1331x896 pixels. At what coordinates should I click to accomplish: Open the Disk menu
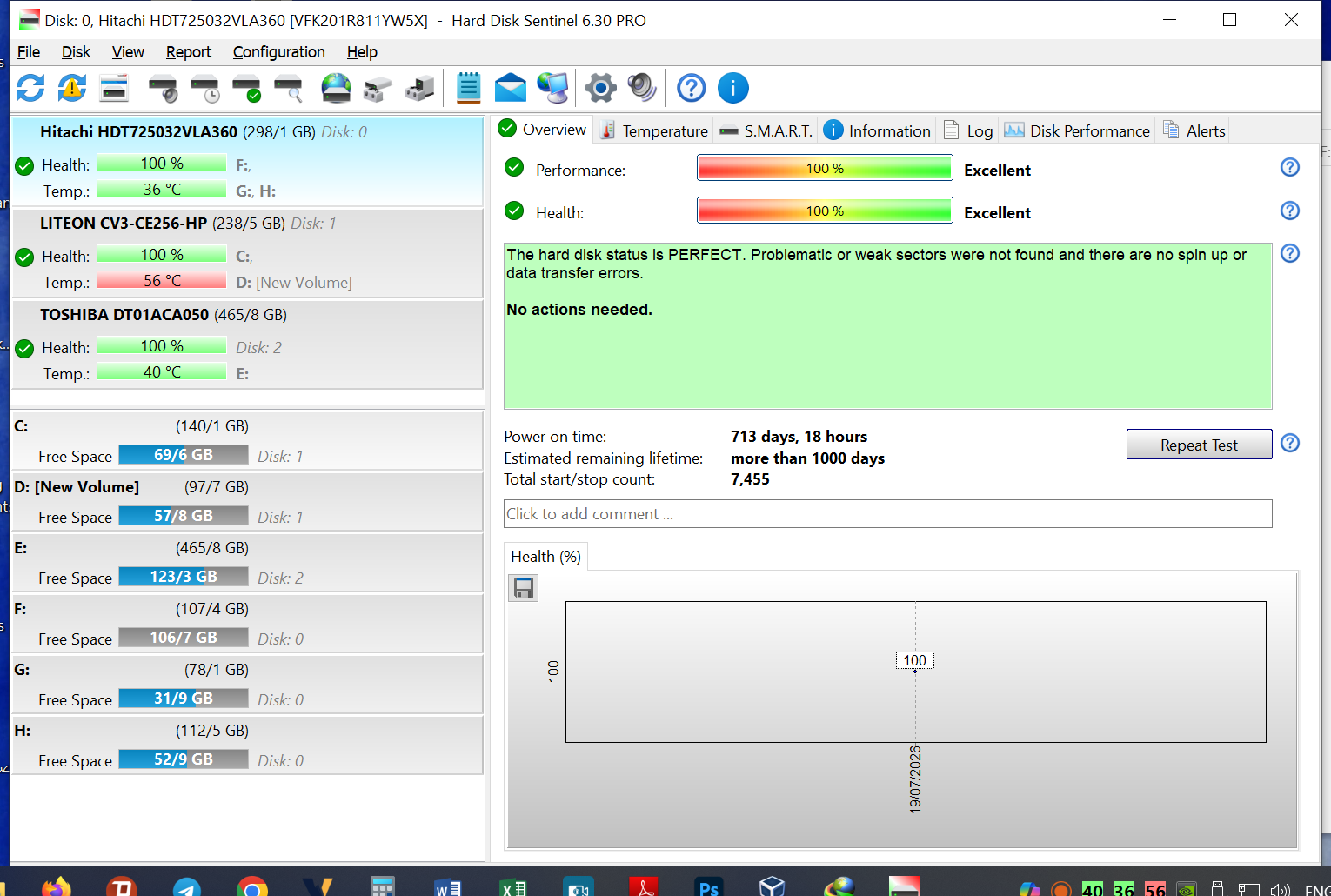pyautogui.click(x=76, y=52)
